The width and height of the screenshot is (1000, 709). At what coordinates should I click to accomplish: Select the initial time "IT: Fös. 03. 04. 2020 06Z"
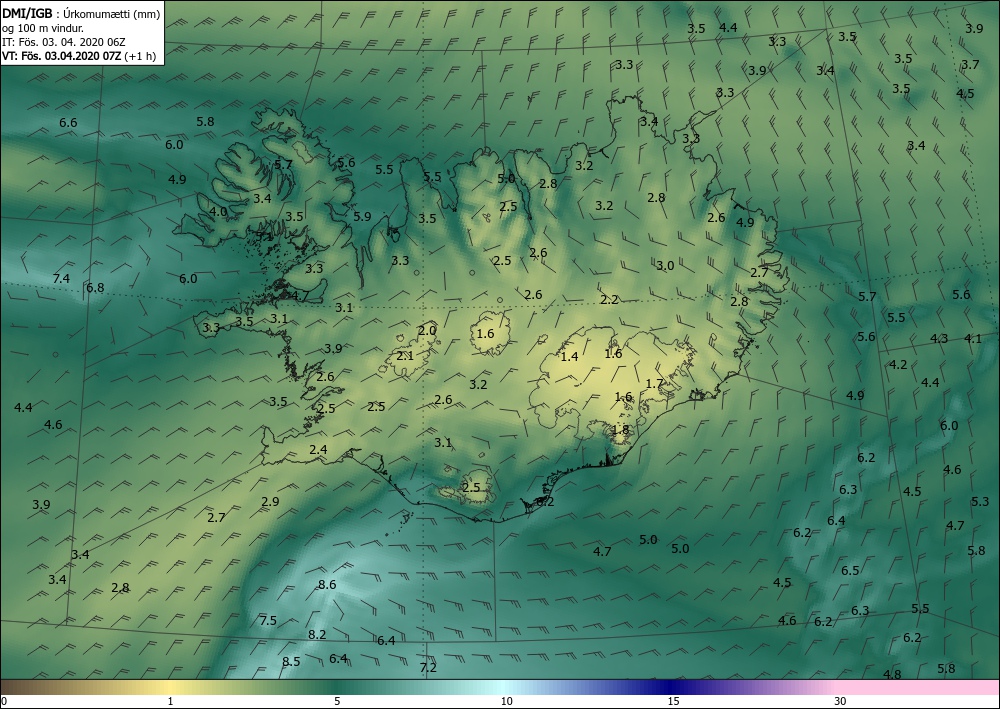pyautogui.click(x=64, y=42)
